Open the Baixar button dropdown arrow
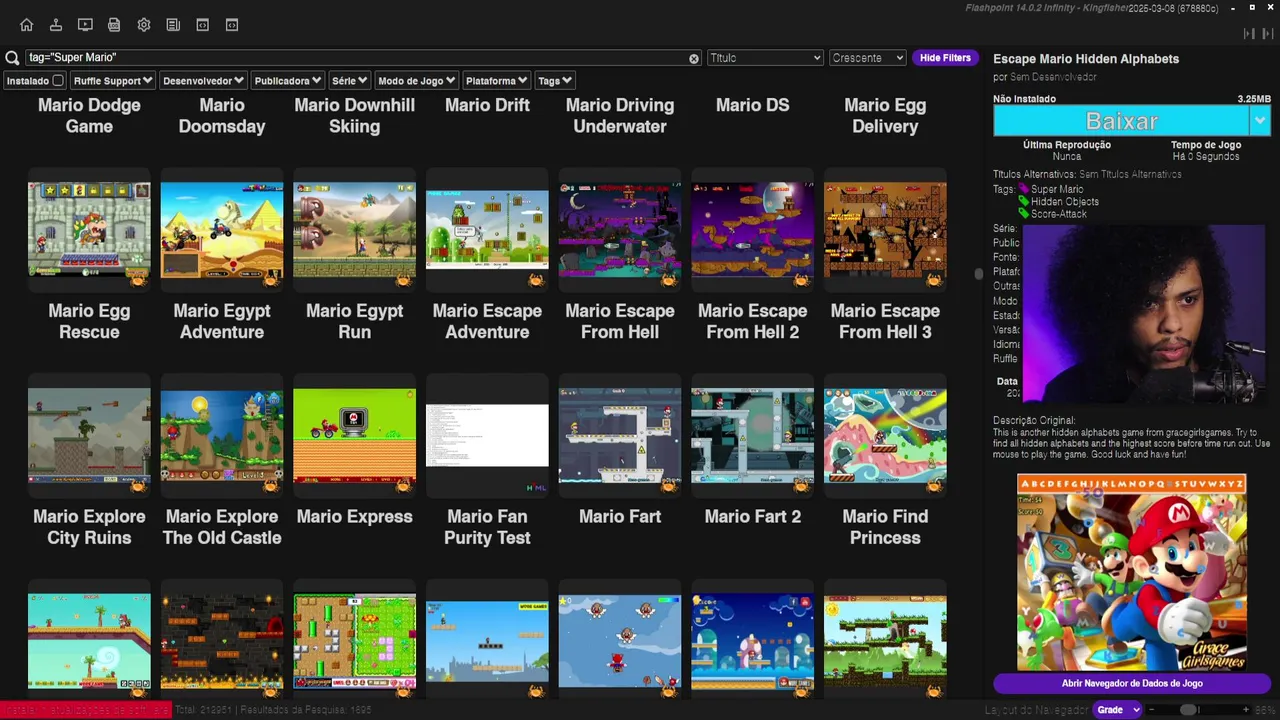Image resolution: width=1280 pixels, height=720 pixels. tap(1260, 121)
